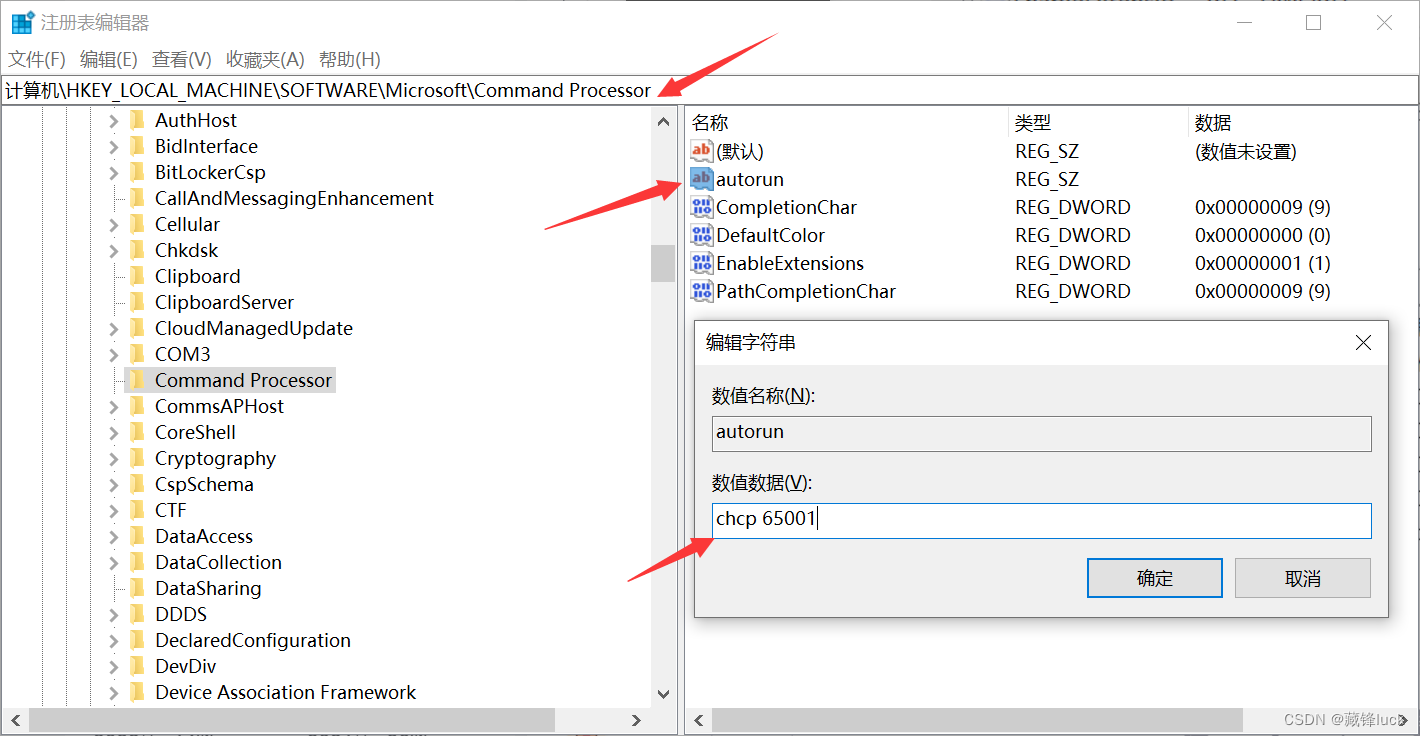
Task: Expand the DevDiv tree node
Action: click(x=113, y=667)
